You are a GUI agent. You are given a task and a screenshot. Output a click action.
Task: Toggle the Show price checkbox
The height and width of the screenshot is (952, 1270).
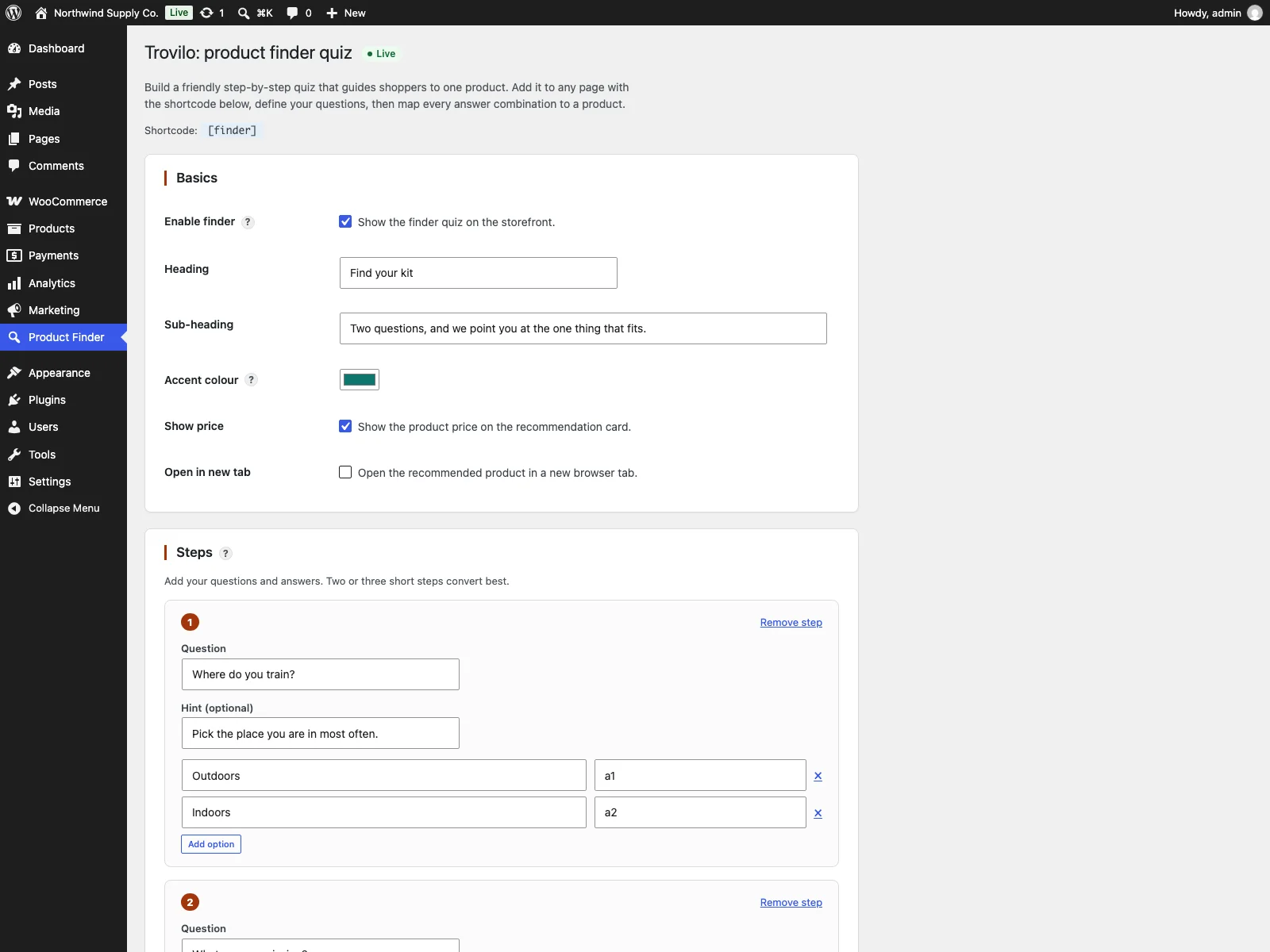tap(345, 426)
